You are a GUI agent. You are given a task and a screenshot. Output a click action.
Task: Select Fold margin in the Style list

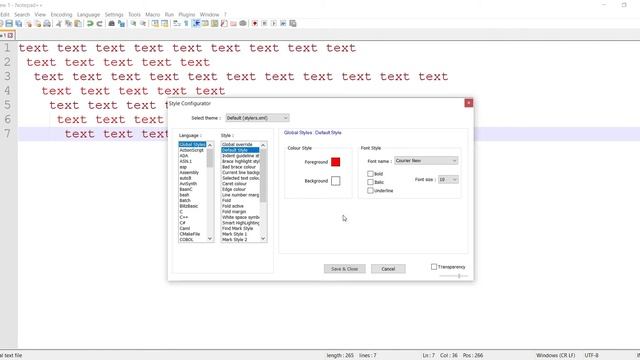click(x=234, y=212)
